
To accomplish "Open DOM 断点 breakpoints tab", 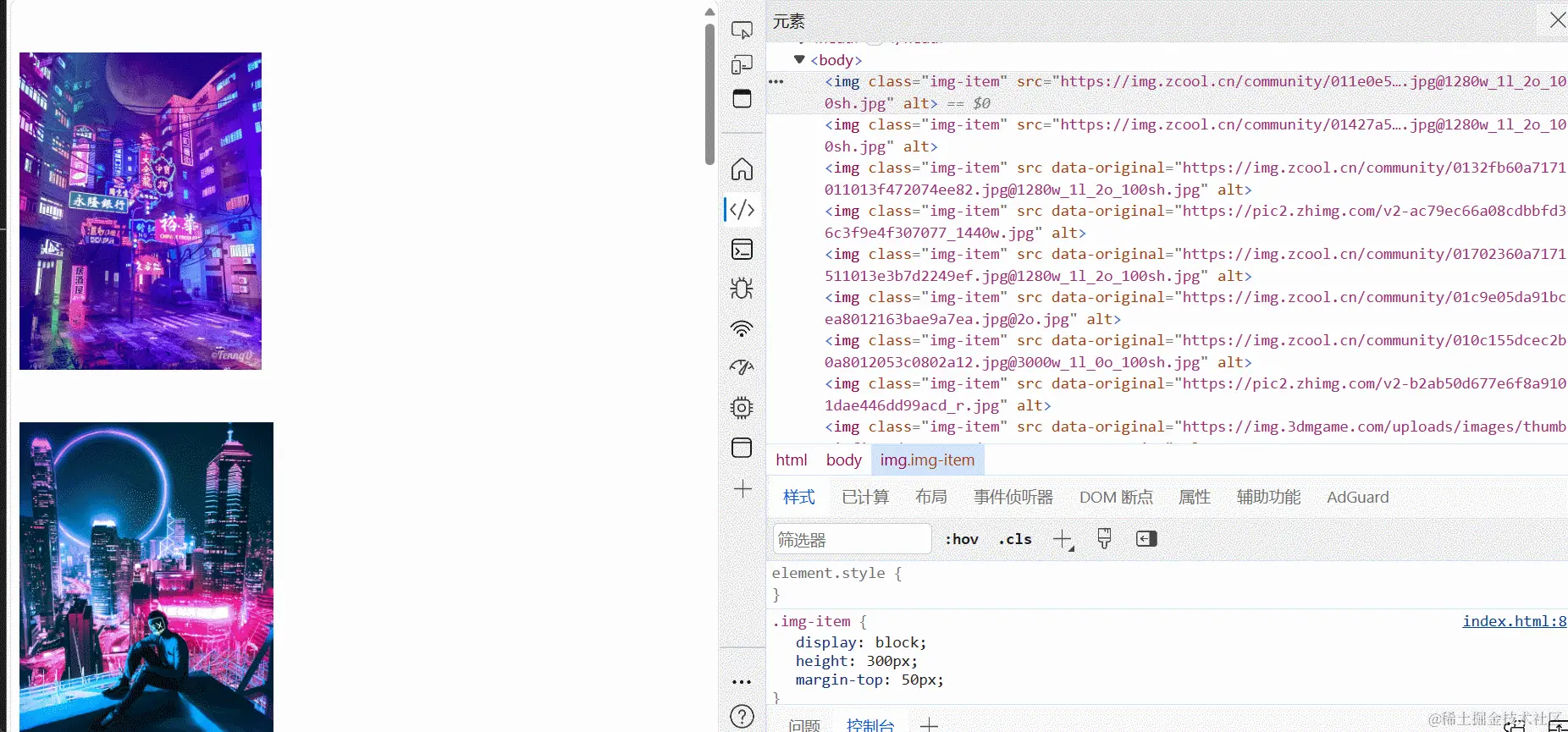I will pos(1116,497).
